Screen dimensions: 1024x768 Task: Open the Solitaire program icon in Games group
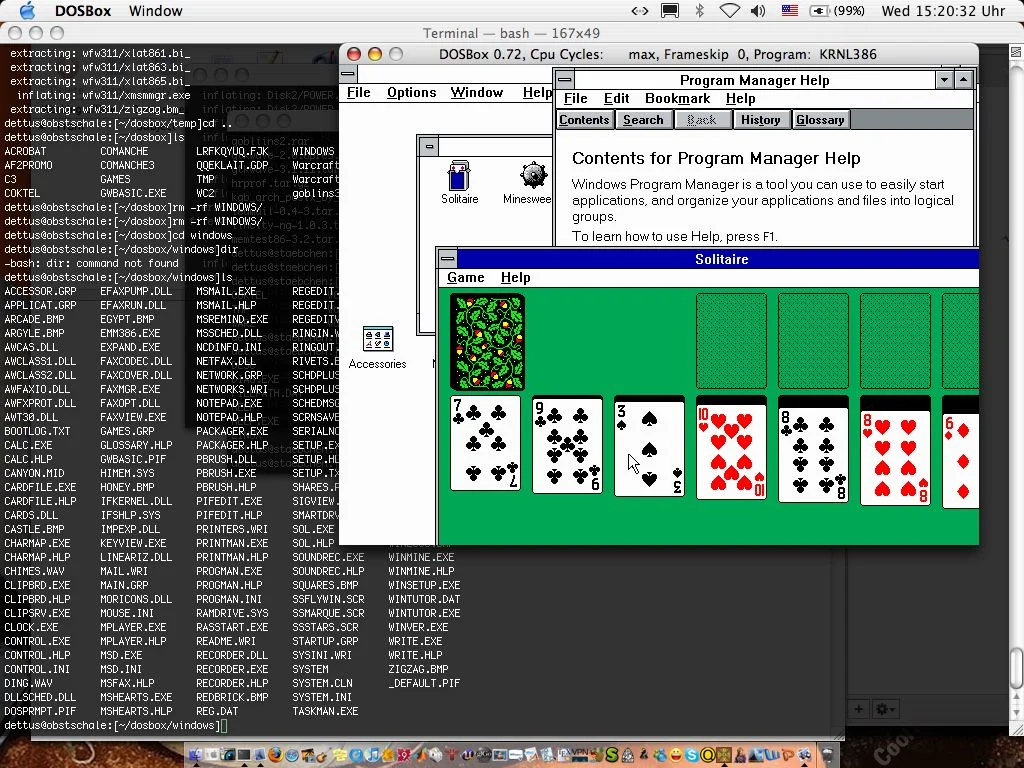(459, 182)
